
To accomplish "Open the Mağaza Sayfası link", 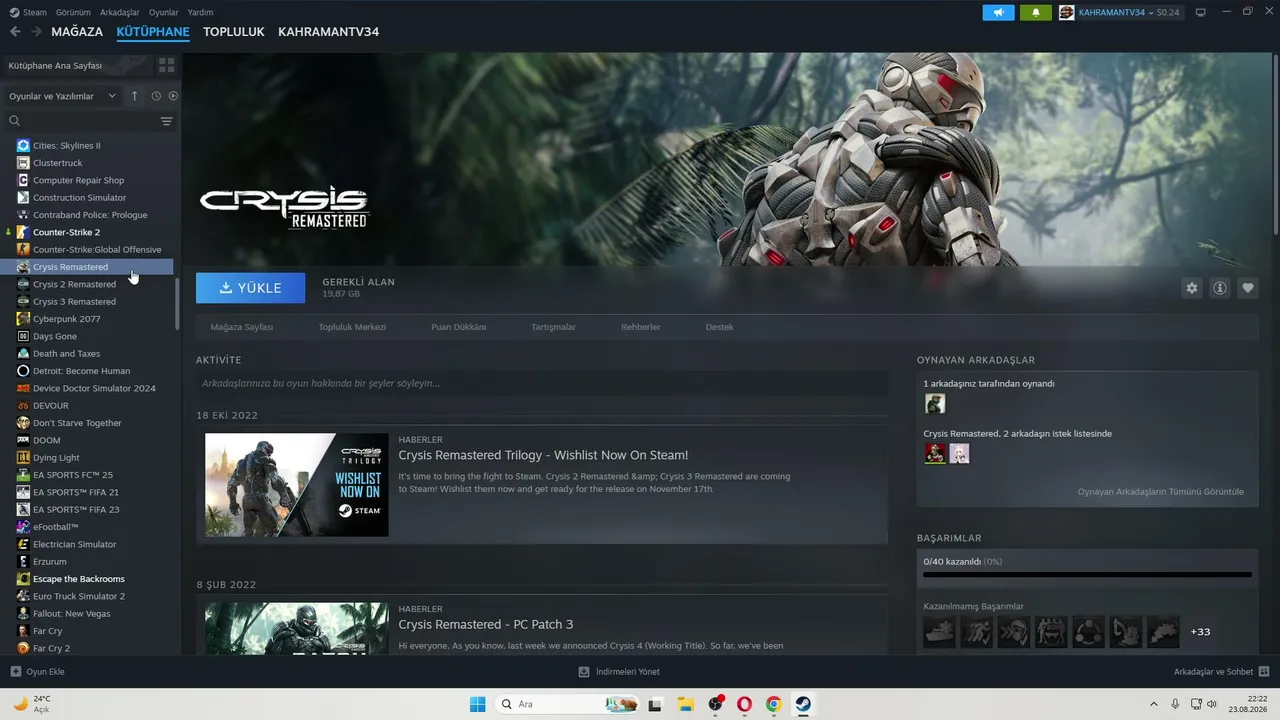I will point(242,327).
